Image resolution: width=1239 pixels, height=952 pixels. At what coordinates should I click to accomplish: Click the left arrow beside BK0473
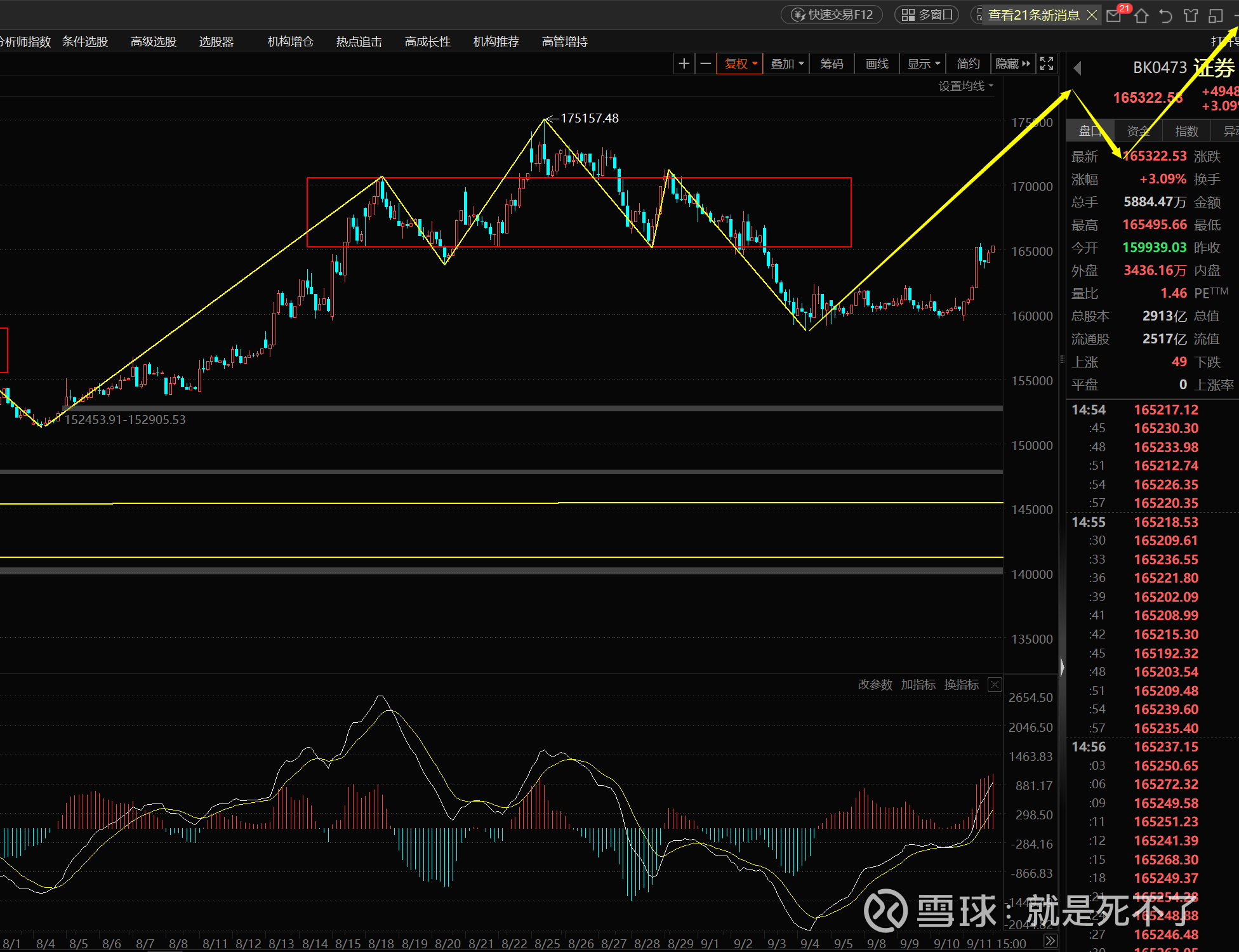pyautogui.click(x=1077, y=68)
